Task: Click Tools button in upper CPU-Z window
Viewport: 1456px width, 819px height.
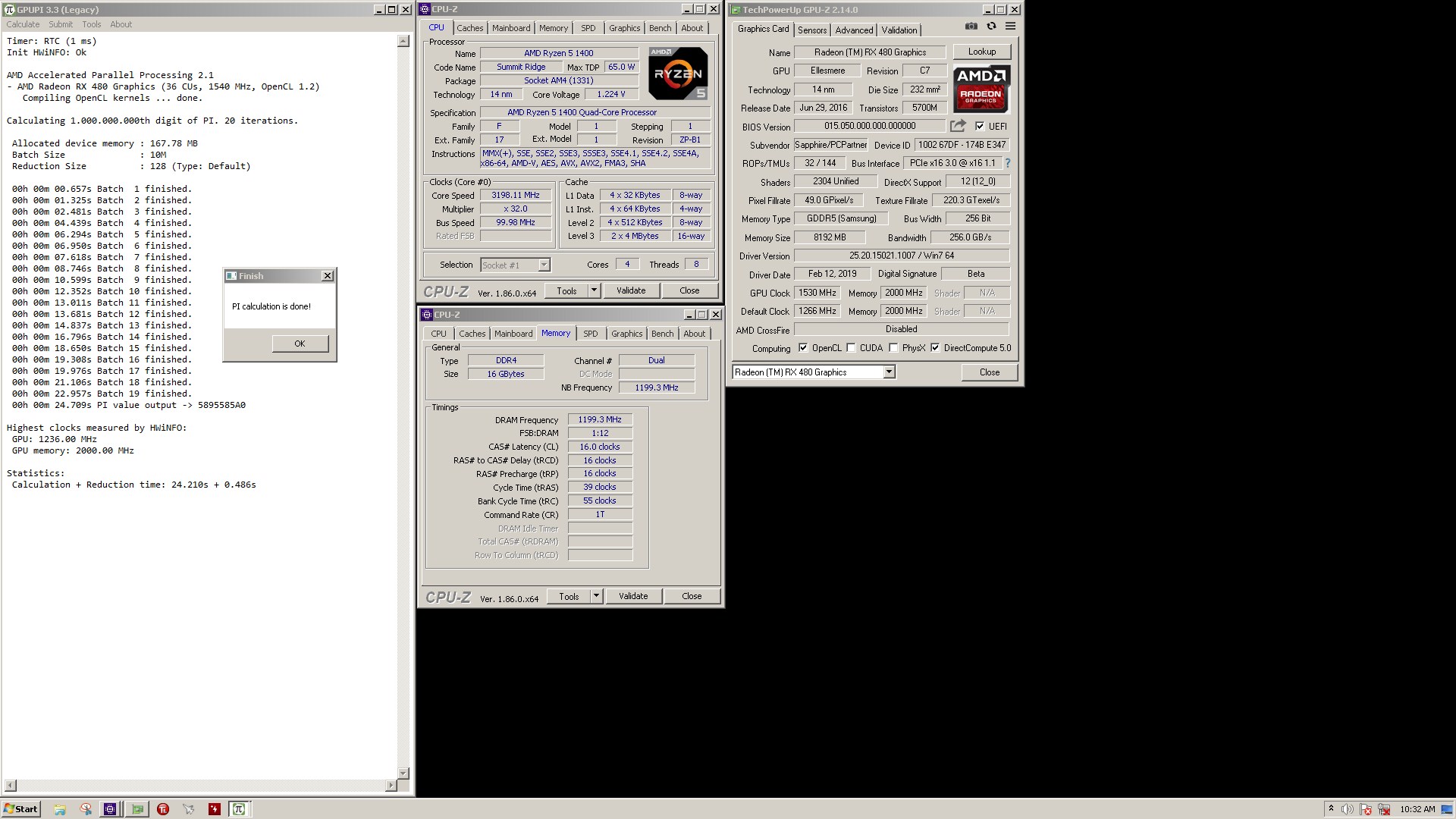Action: click(566, 290)
